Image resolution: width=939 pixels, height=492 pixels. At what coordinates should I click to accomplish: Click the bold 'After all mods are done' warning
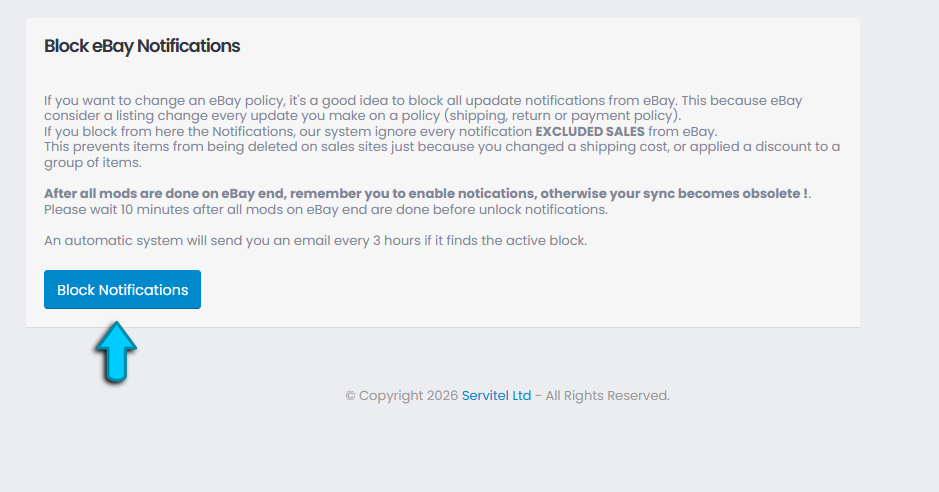click(428, 194)
